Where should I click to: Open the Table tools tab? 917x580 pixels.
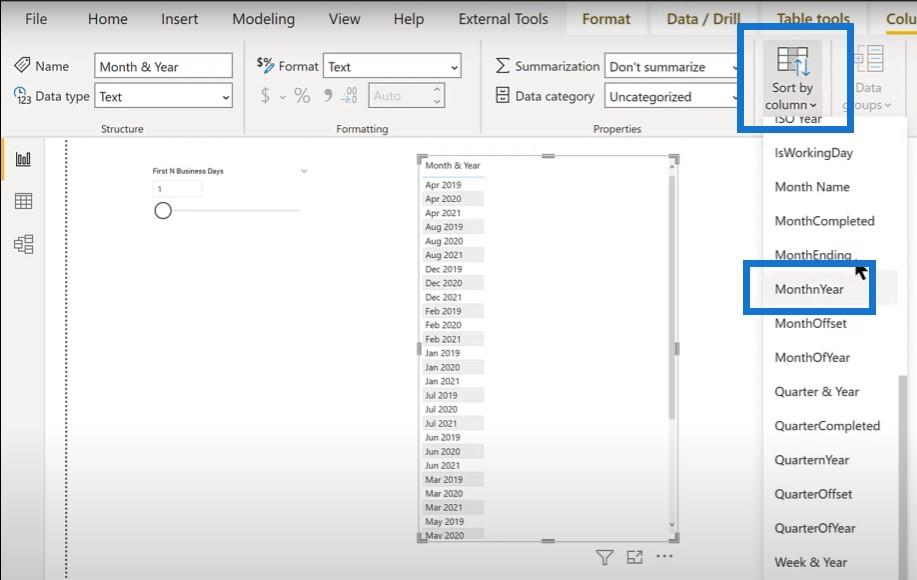pyautogui.click(x=813, y=19)
